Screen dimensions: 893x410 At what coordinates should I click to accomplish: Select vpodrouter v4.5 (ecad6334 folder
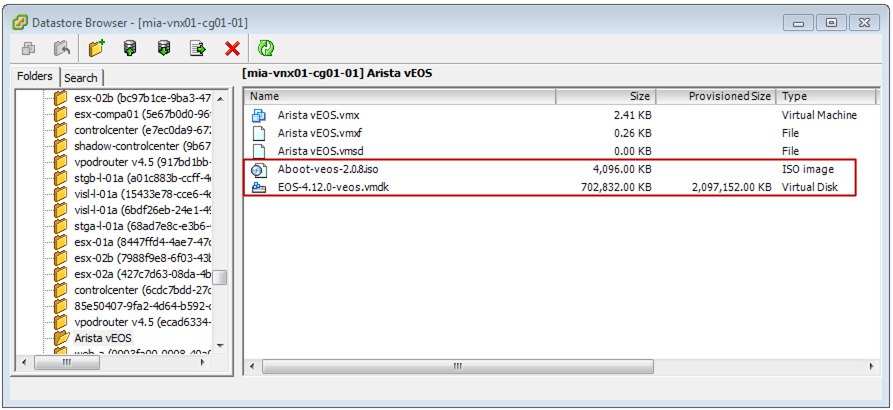point(143,322)
